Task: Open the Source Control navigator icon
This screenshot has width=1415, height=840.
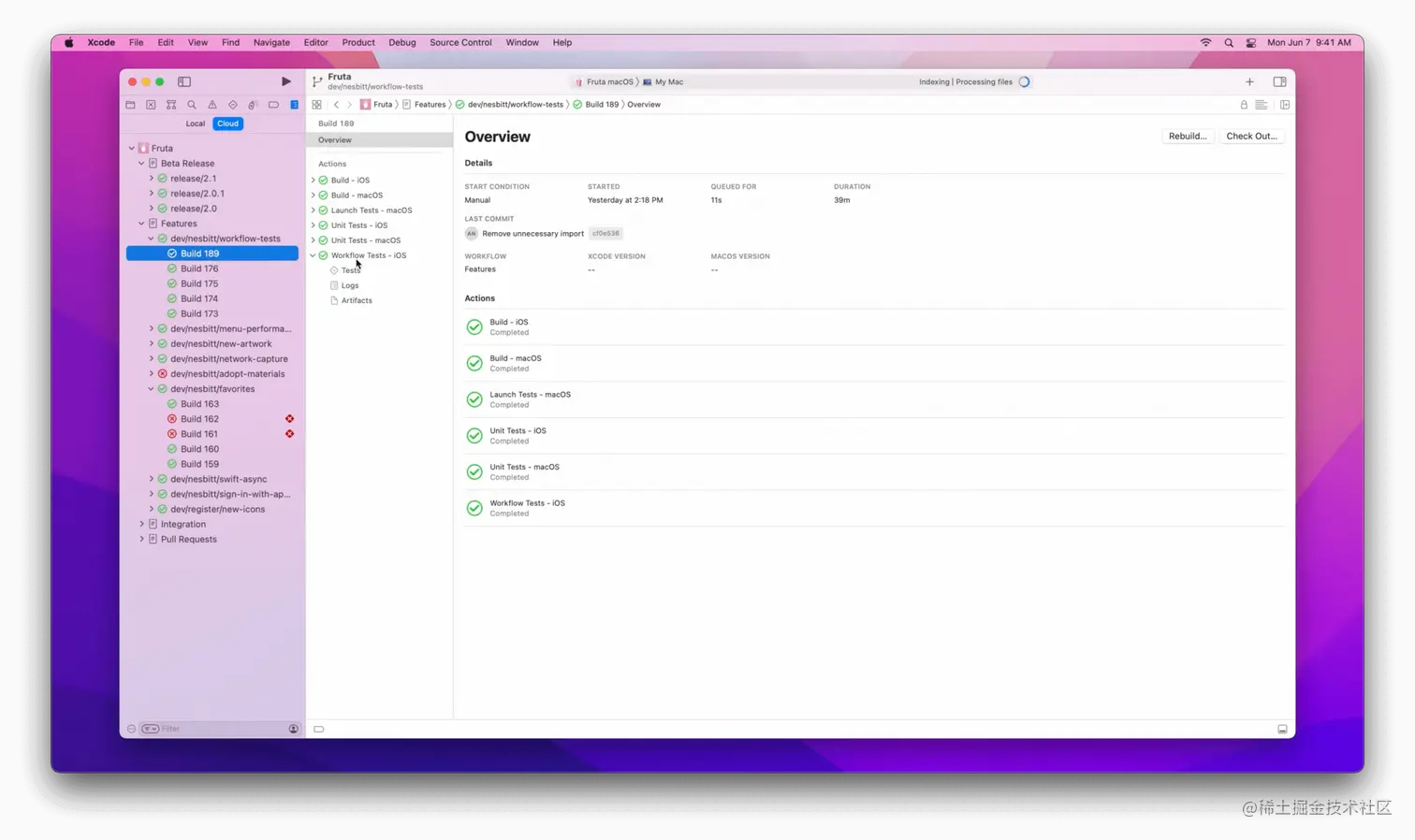Action: click(x=151, y=105)
